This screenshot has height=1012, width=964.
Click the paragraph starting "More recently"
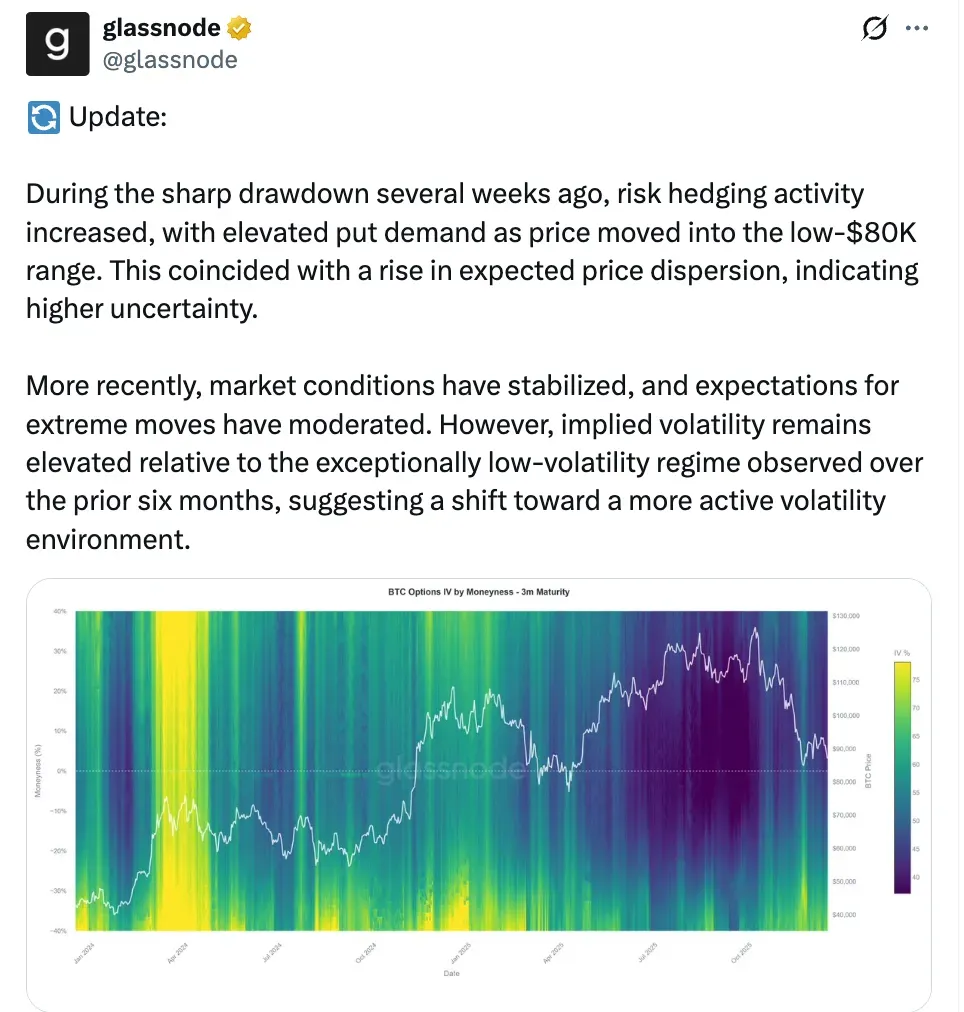tap(474, 463)
